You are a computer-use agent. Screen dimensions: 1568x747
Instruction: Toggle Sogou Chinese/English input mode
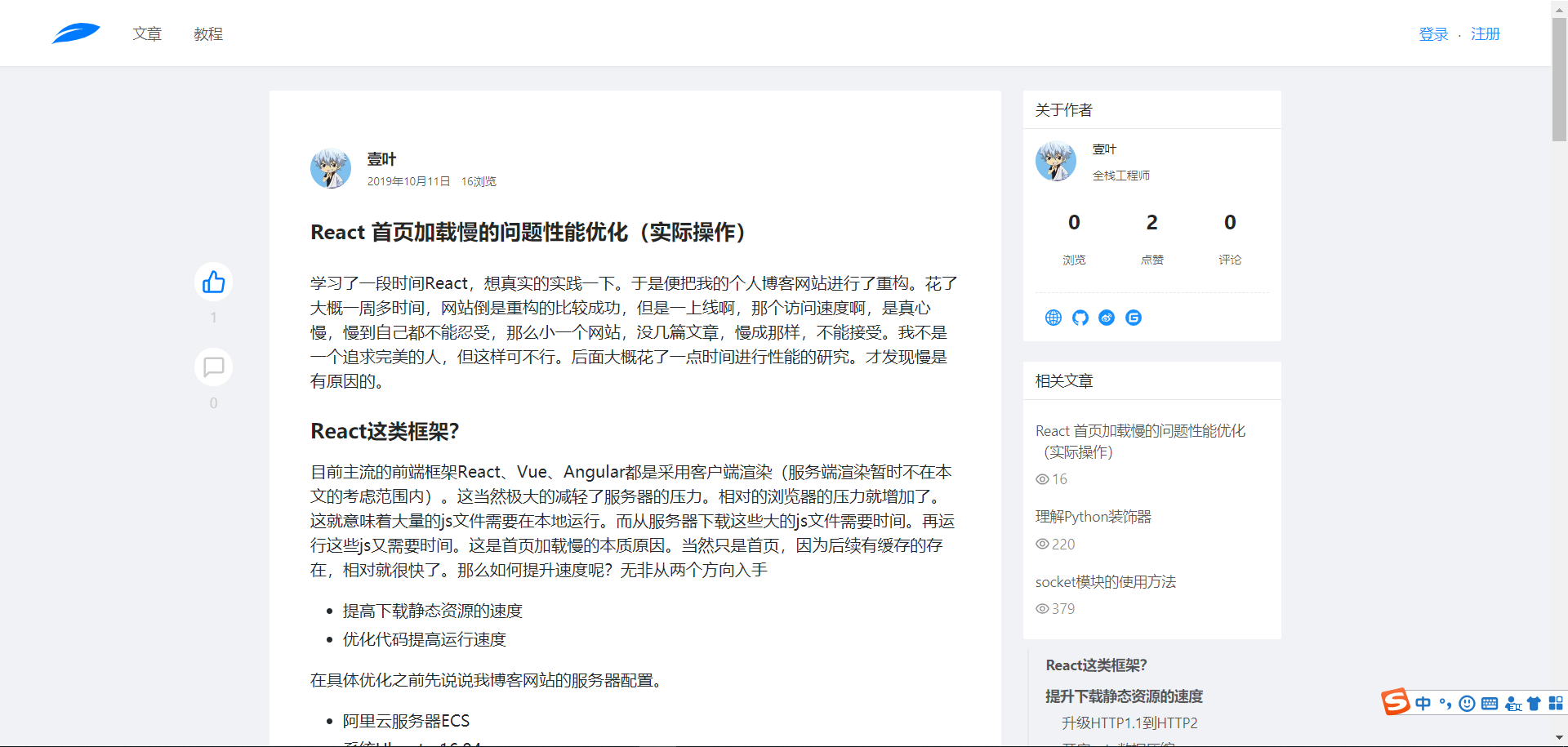[1423, 704]
